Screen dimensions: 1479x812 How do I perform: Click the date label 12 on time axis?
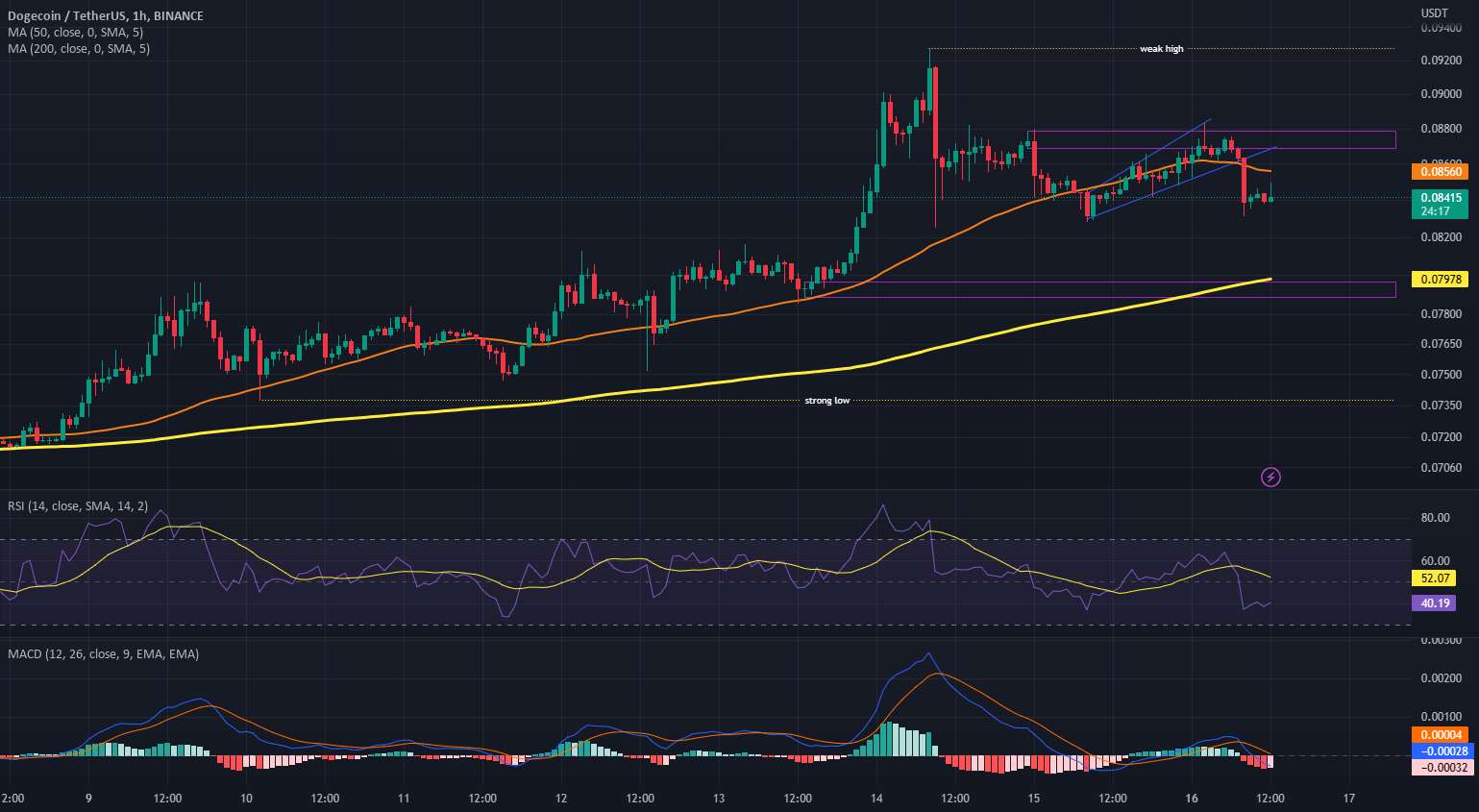pyautogui.click(x=560, y=799)
